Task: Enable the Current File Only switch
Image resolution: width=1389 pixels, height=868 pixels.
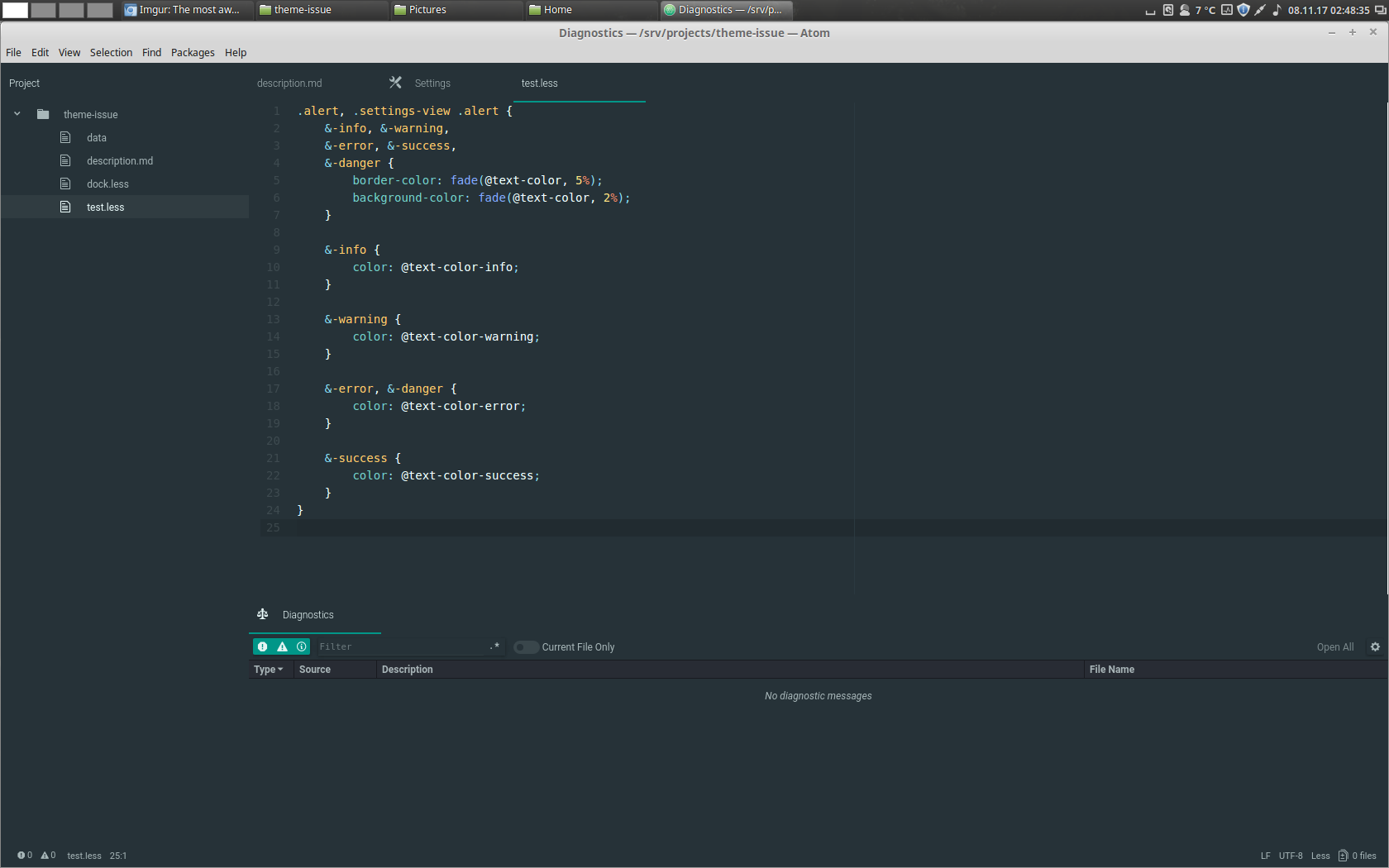Action: tap(526, 647)
